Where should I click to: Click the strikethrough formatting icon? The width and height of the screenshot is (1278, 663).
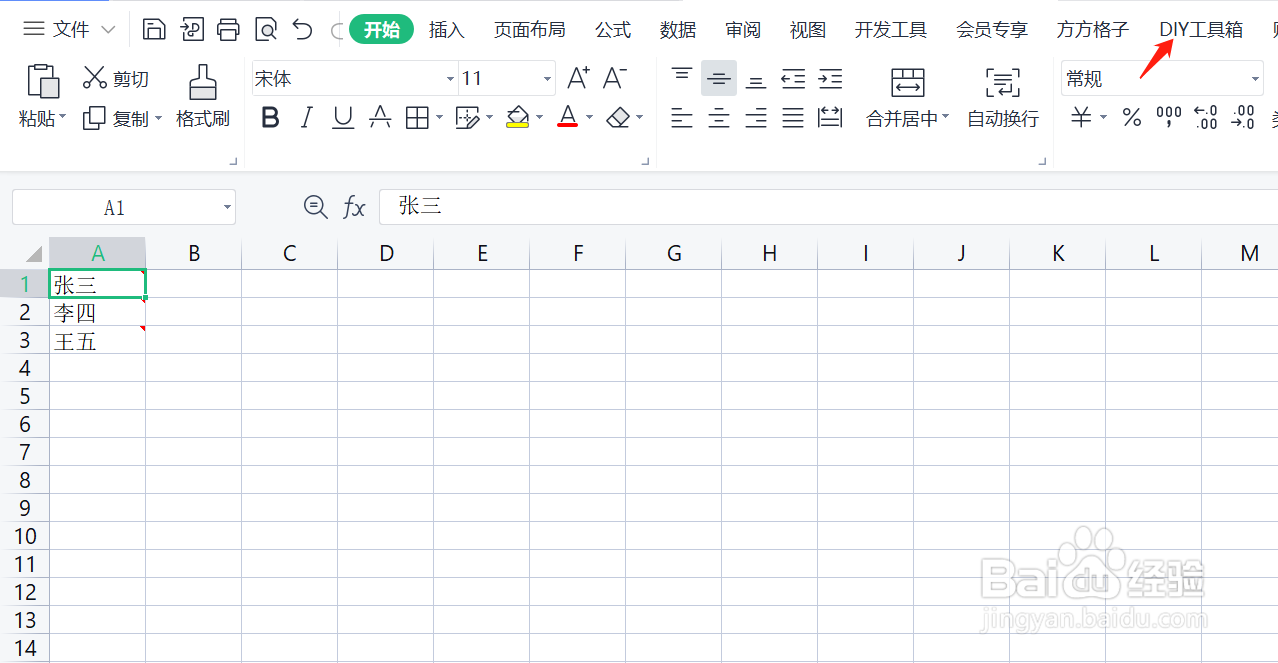[379, 117]
